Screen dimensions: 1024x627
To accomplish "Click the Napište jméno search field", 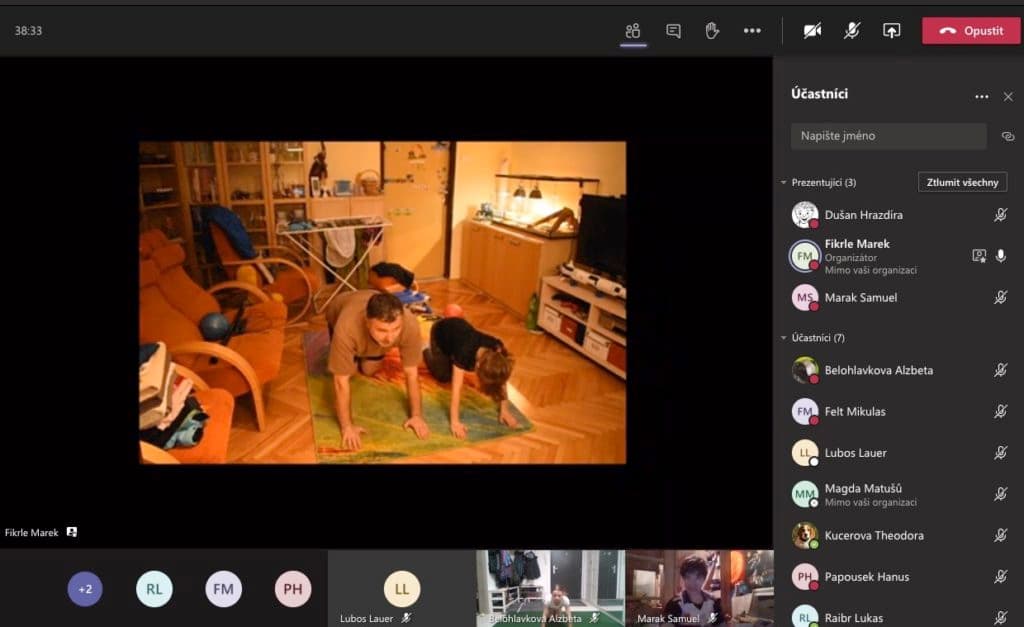I will 888,136.
